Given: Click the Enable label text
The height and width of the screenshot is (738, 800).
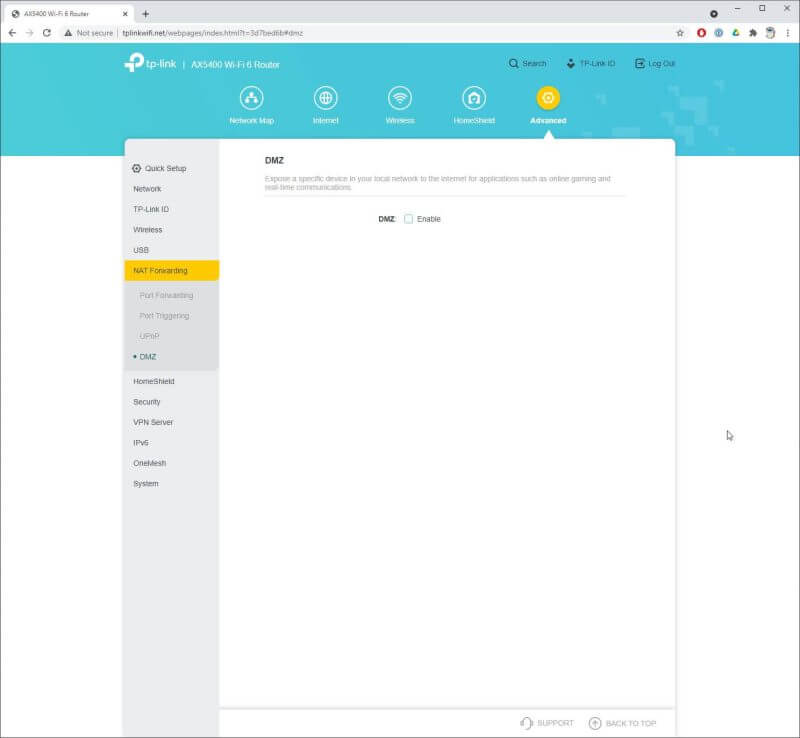Looking at the screenshot, I should click(429, 219).
